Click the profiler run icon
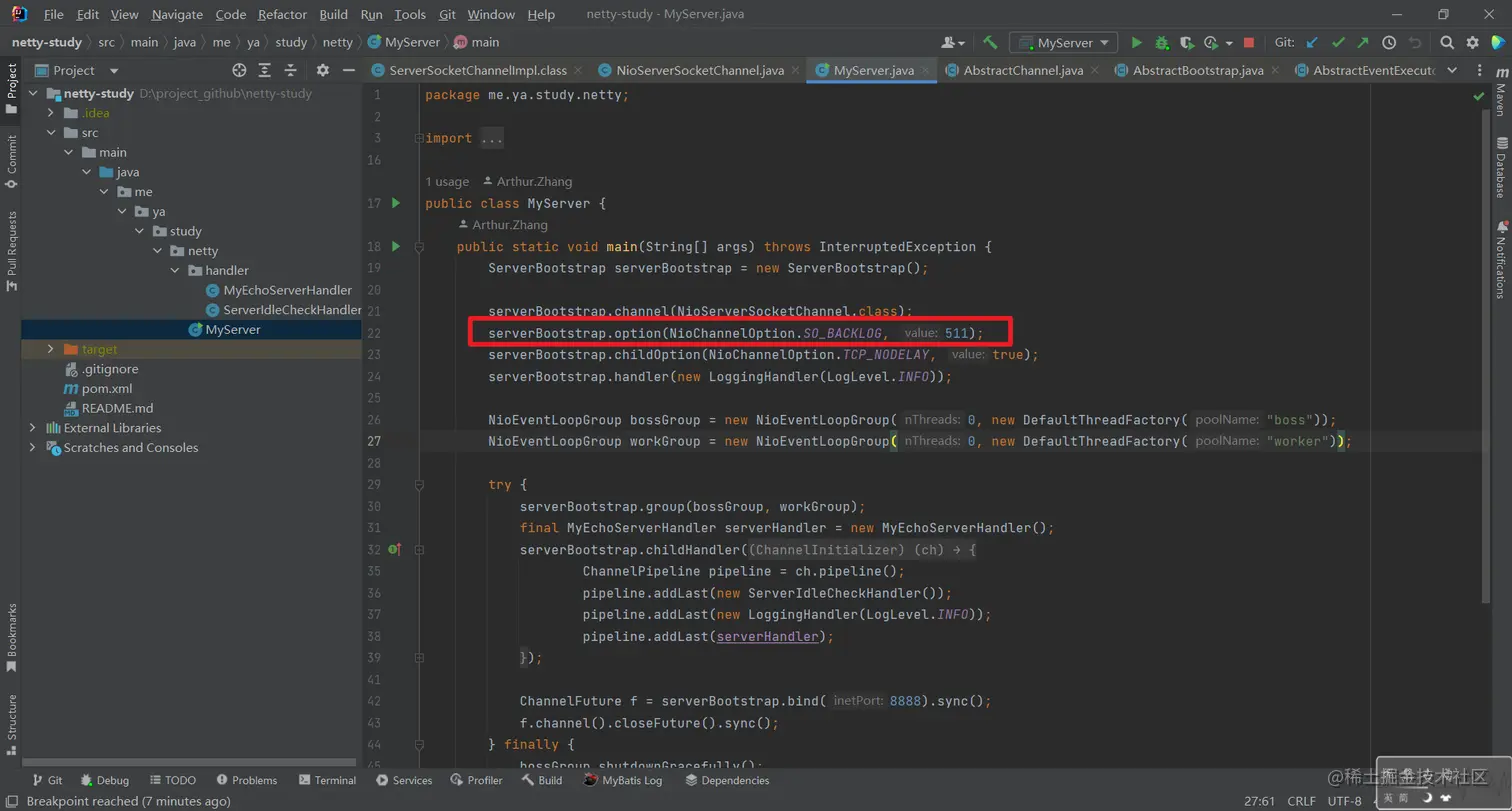1512x811 pixels. (x=1211, y=43)
